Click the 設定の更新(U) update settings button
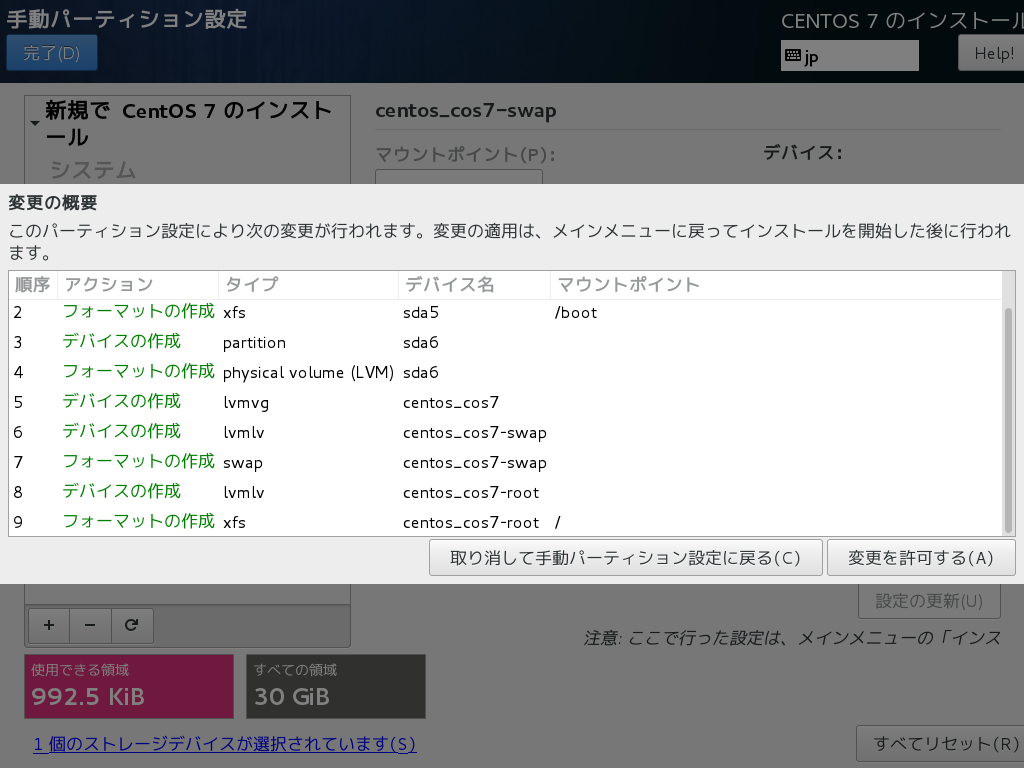 929,601
